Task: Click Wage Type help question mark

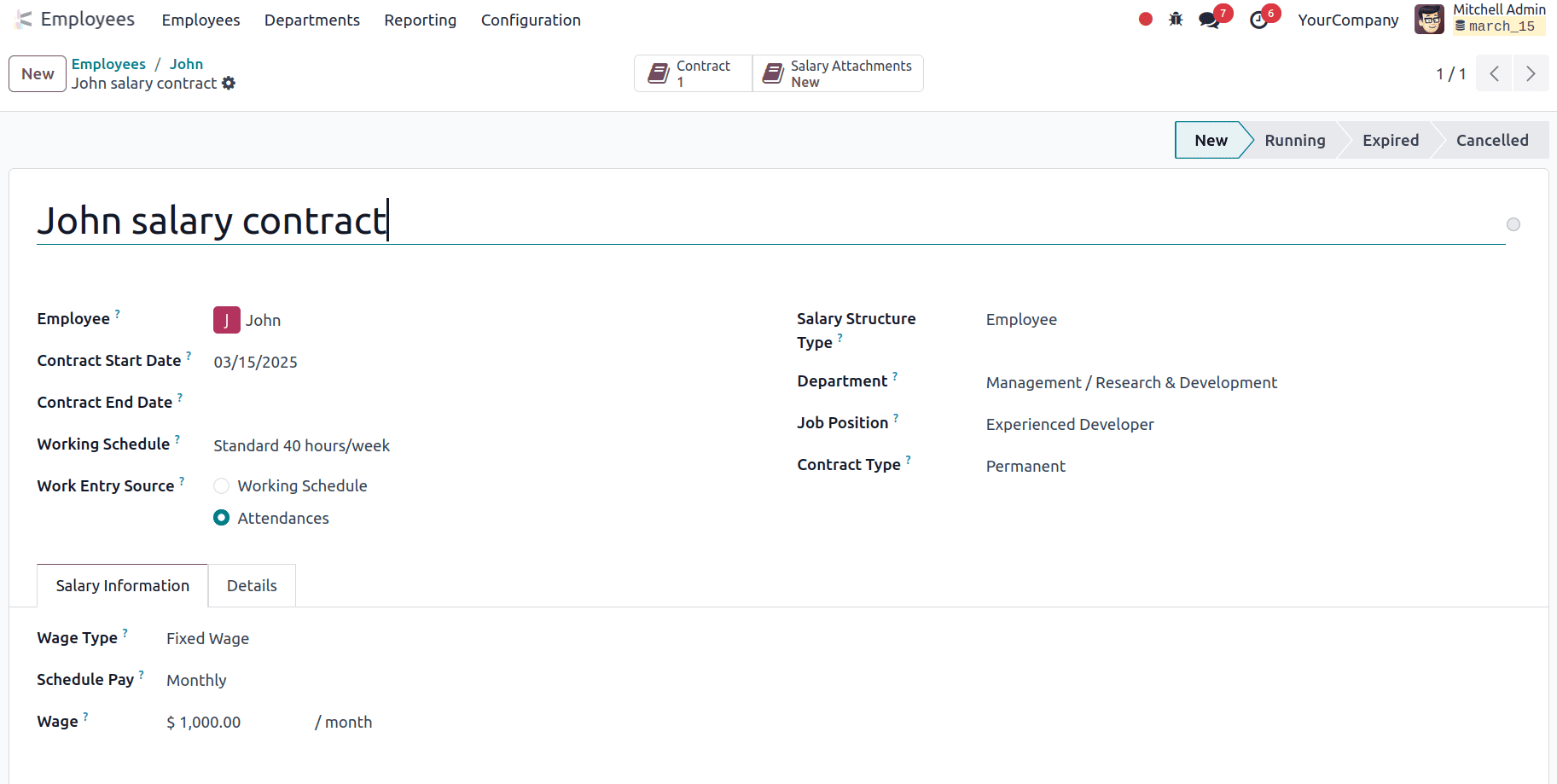Action: pos(125,633)
